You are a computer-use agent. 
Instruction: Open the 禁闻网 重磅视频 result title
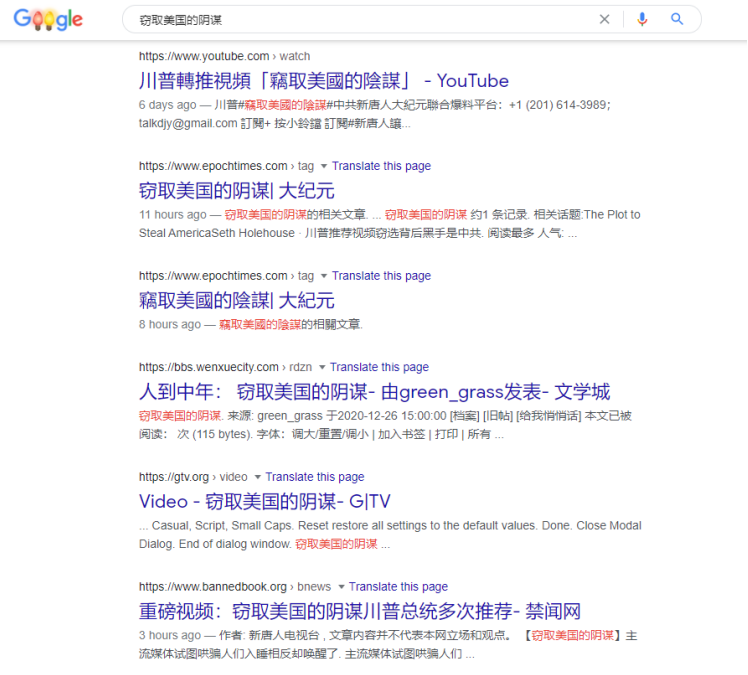tap(360, 612)
